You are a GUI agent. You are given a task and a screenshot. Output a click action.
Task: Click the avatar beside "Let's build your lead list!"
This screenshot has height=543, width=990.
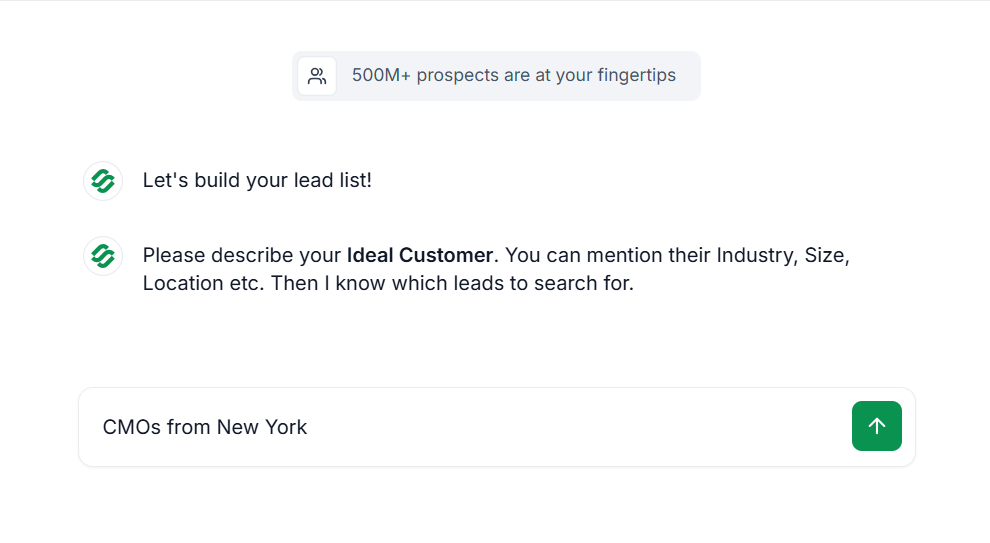(103, 181)
